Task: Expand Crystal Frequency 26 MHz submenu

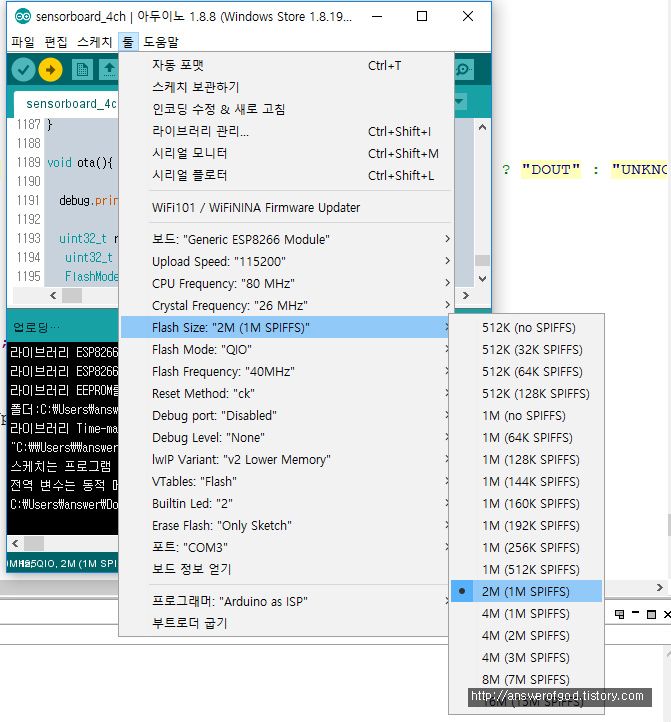Action: click(286, 306)
